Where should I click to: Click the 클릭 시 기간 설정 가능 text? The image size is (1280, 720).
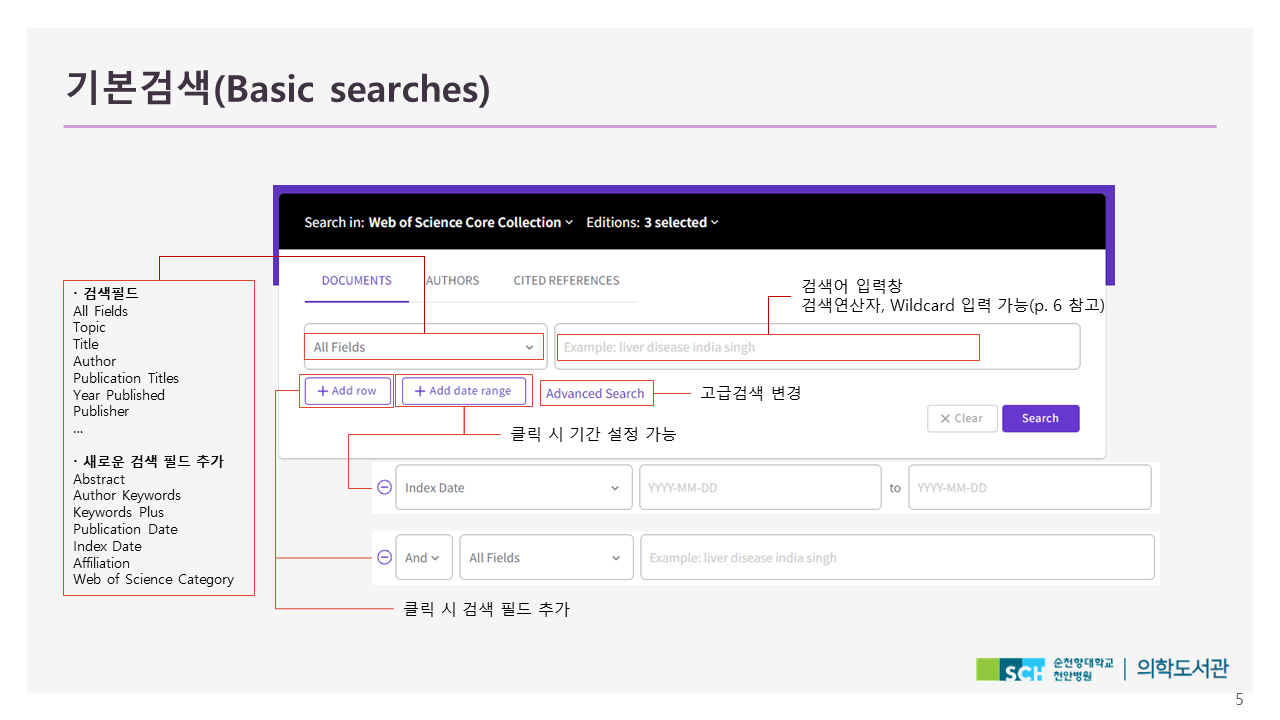click(593, 434)
